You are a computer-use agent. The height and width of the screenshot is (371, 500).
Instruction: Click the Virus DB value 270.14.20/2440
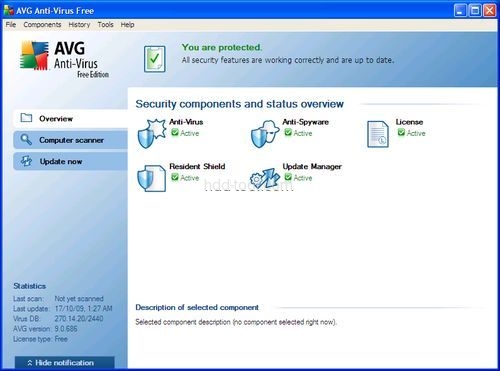pos(79,319)
